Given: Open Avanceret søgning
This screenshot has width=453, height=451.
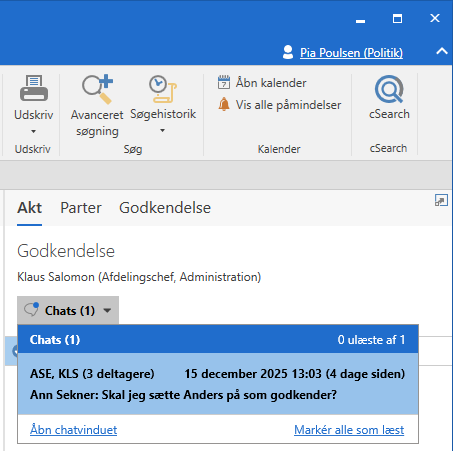Looking at the screenshot, I should (x=97, y=106).
